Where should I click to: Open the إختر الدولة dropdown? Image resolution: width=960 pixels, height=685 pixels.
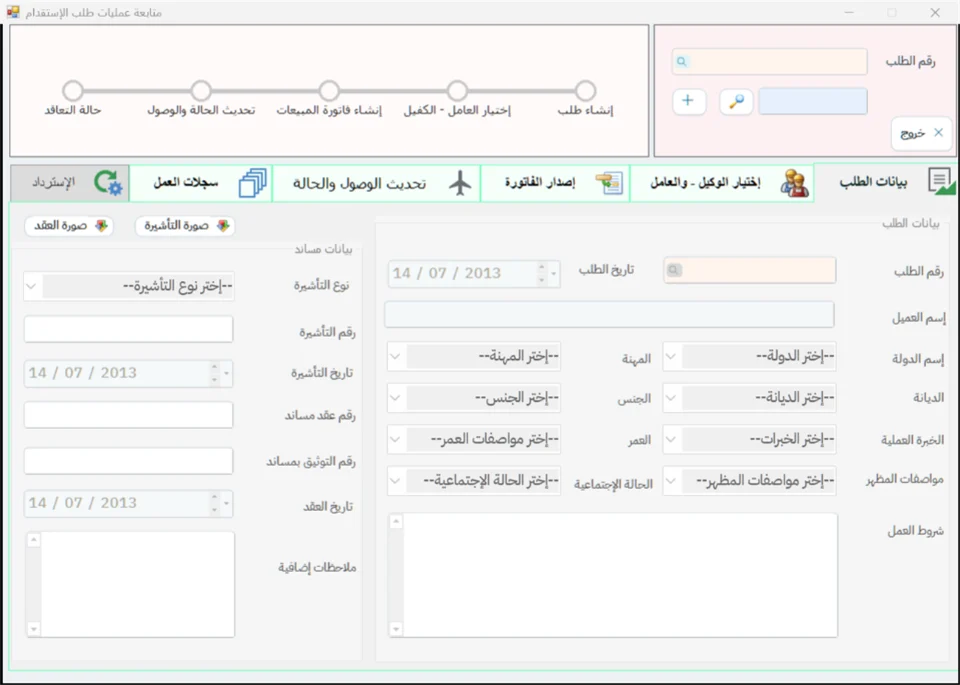pyautogui.click(x=749, y=357)
